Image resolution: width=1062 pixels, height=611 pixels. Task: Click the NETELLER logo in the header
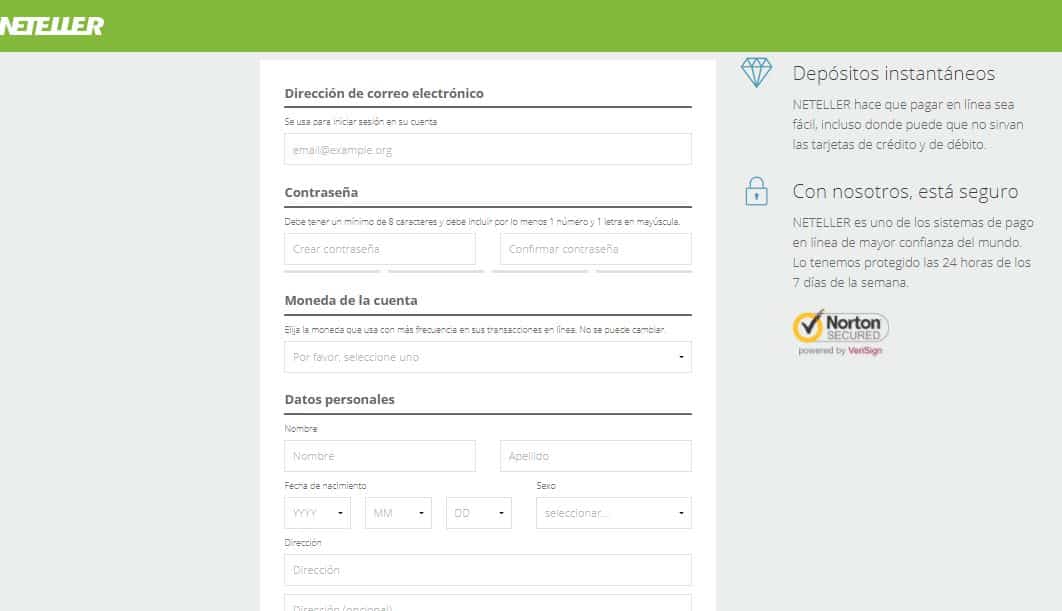coord(51,26)
